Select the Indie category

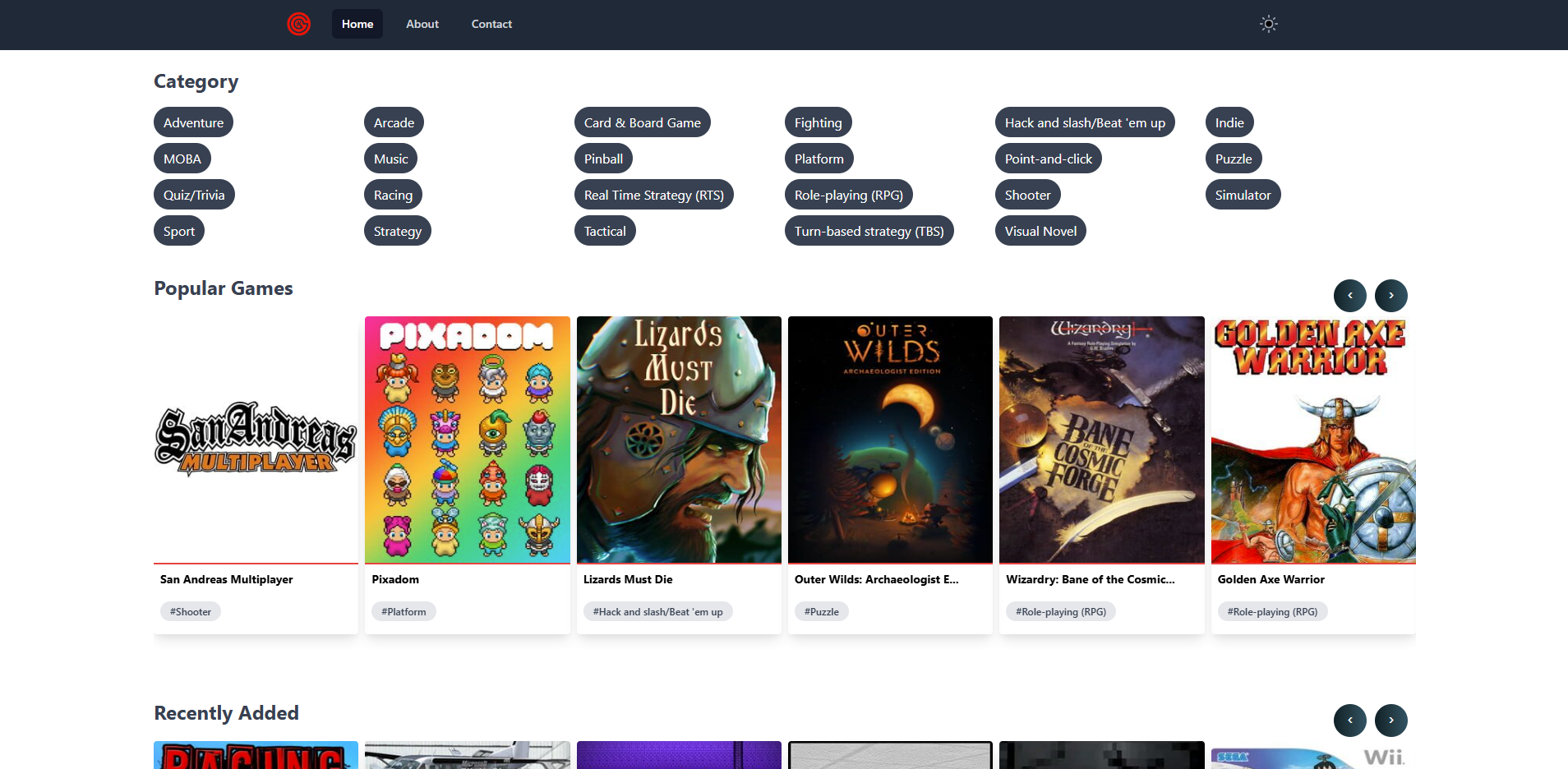click(x=1229, y=122)
